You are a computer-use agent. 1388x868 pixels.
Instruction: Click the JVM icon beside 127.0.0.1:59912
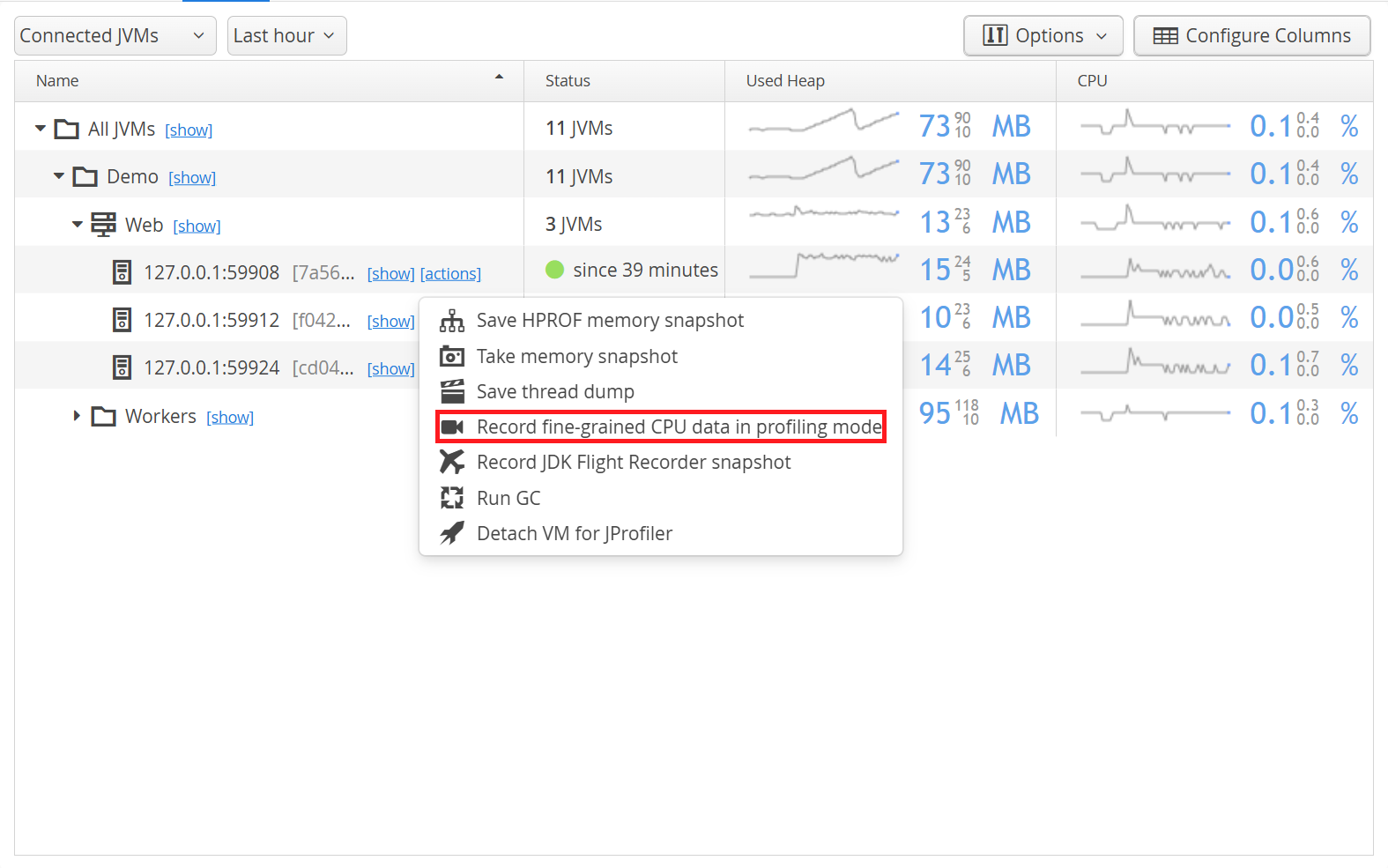click(122, 320)
